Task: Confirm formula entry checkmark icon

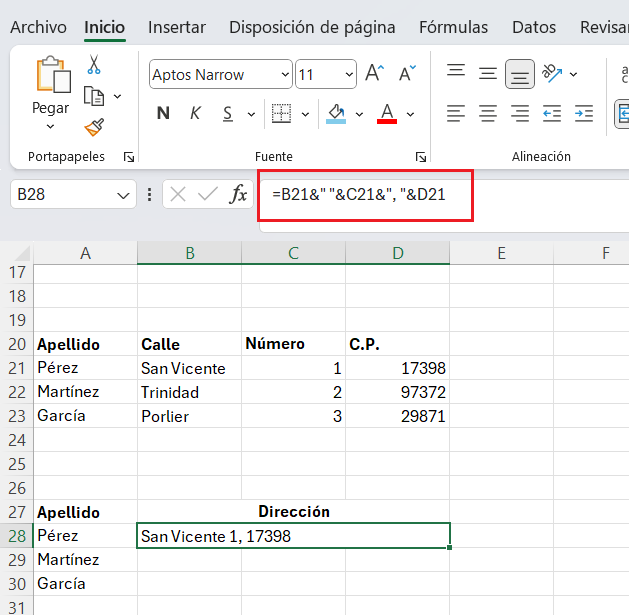Action: [208, 195]
